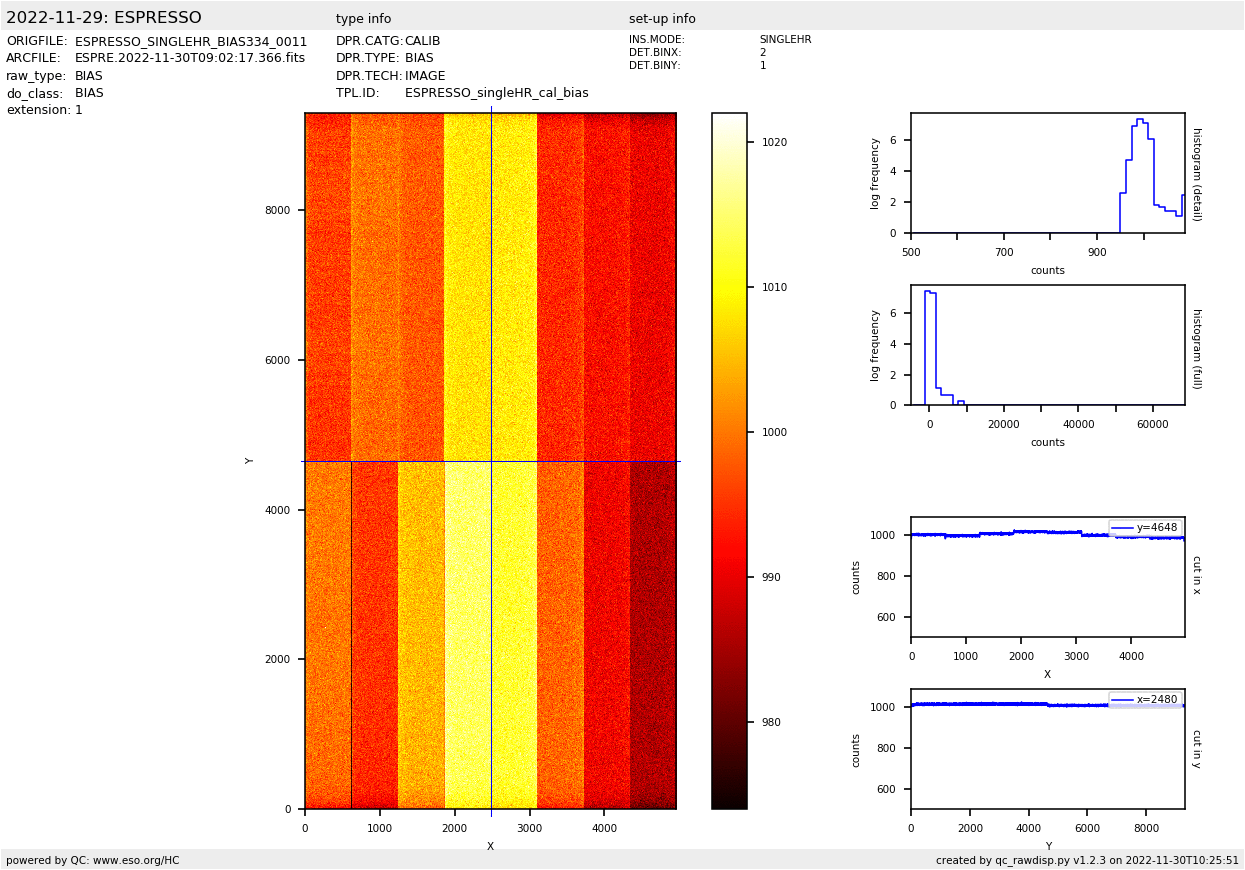Click the qc_rawdisp.py creation timestamp footer
This screenshot has width=1245, height=870.
(x=1087, y=860)
